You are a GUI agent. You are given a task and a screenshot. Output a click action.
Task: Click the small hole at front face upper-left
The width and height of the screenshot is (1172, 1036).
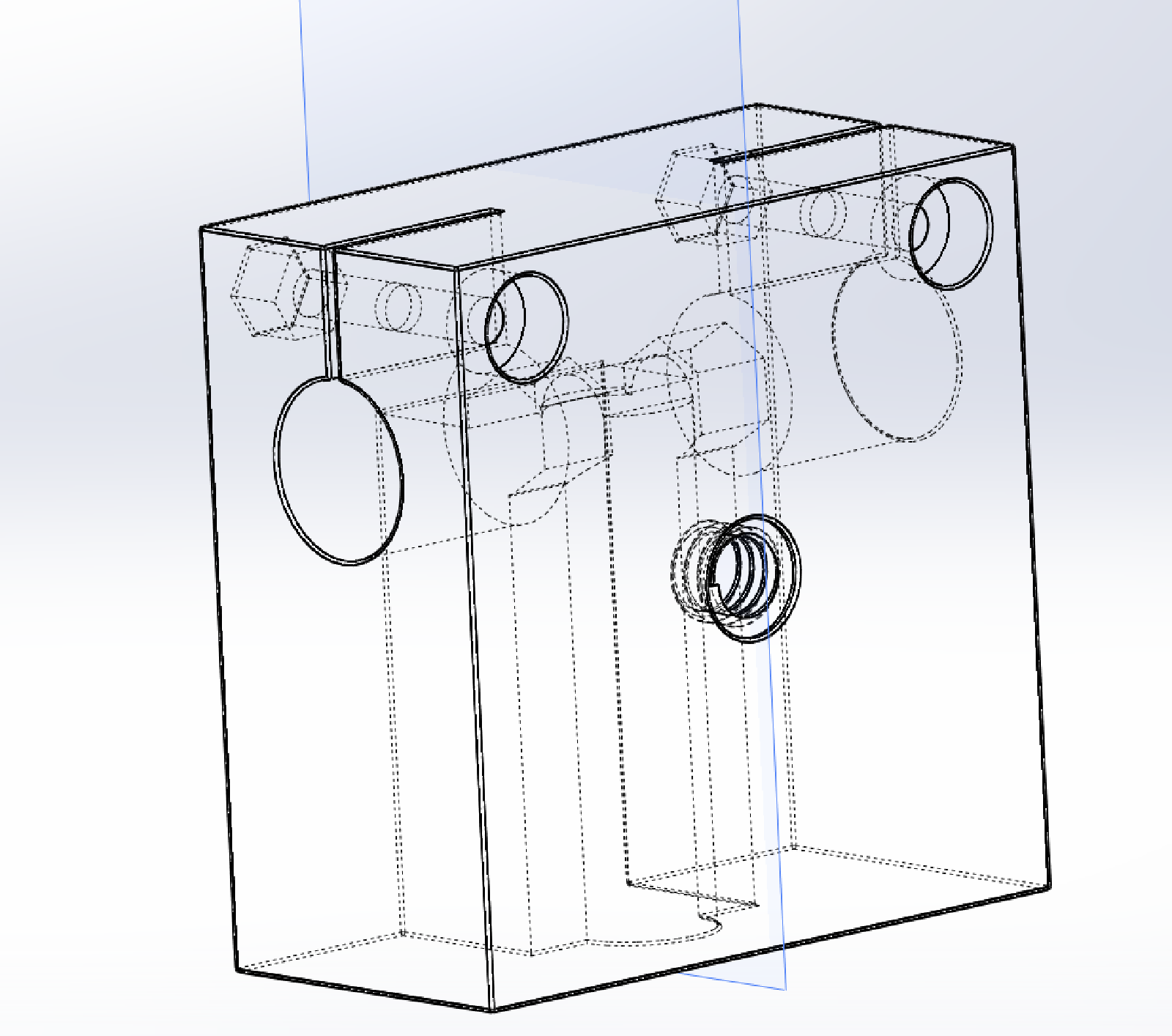coord(527,328)
